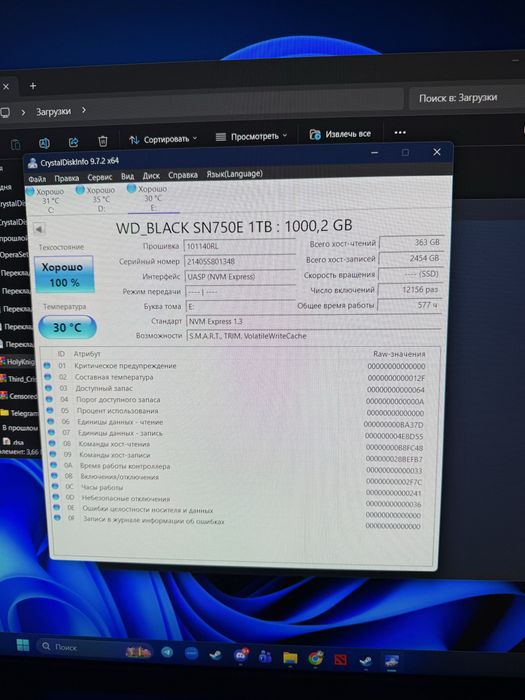The image size is (525, 700).
Task: Click the 30 °C temperature indicator
Action: pyautogui.click(x=67, y=327)
